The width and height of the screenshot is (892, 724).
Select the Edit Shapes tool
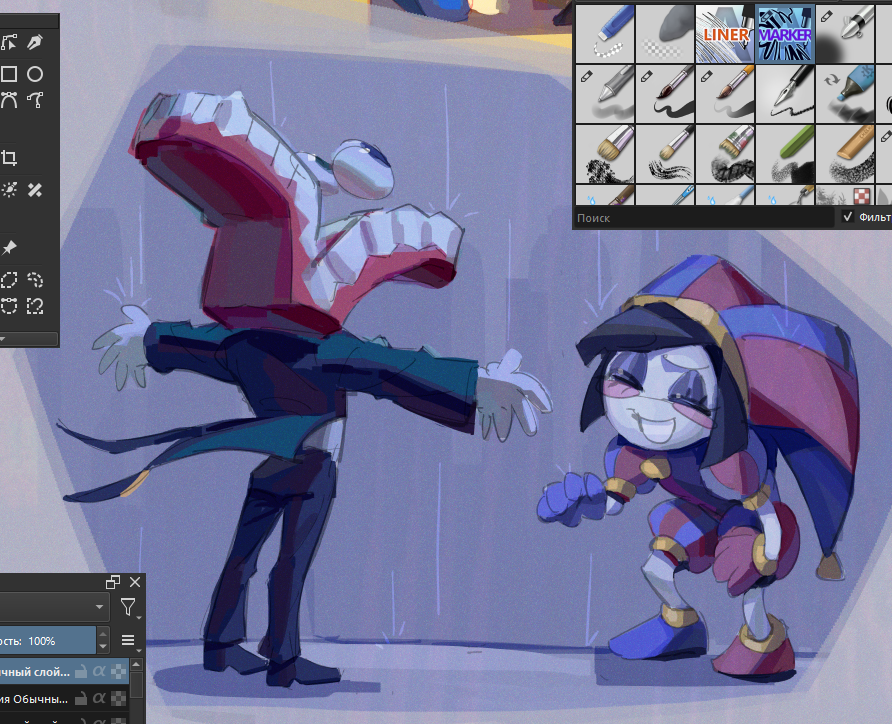(9, 42)
